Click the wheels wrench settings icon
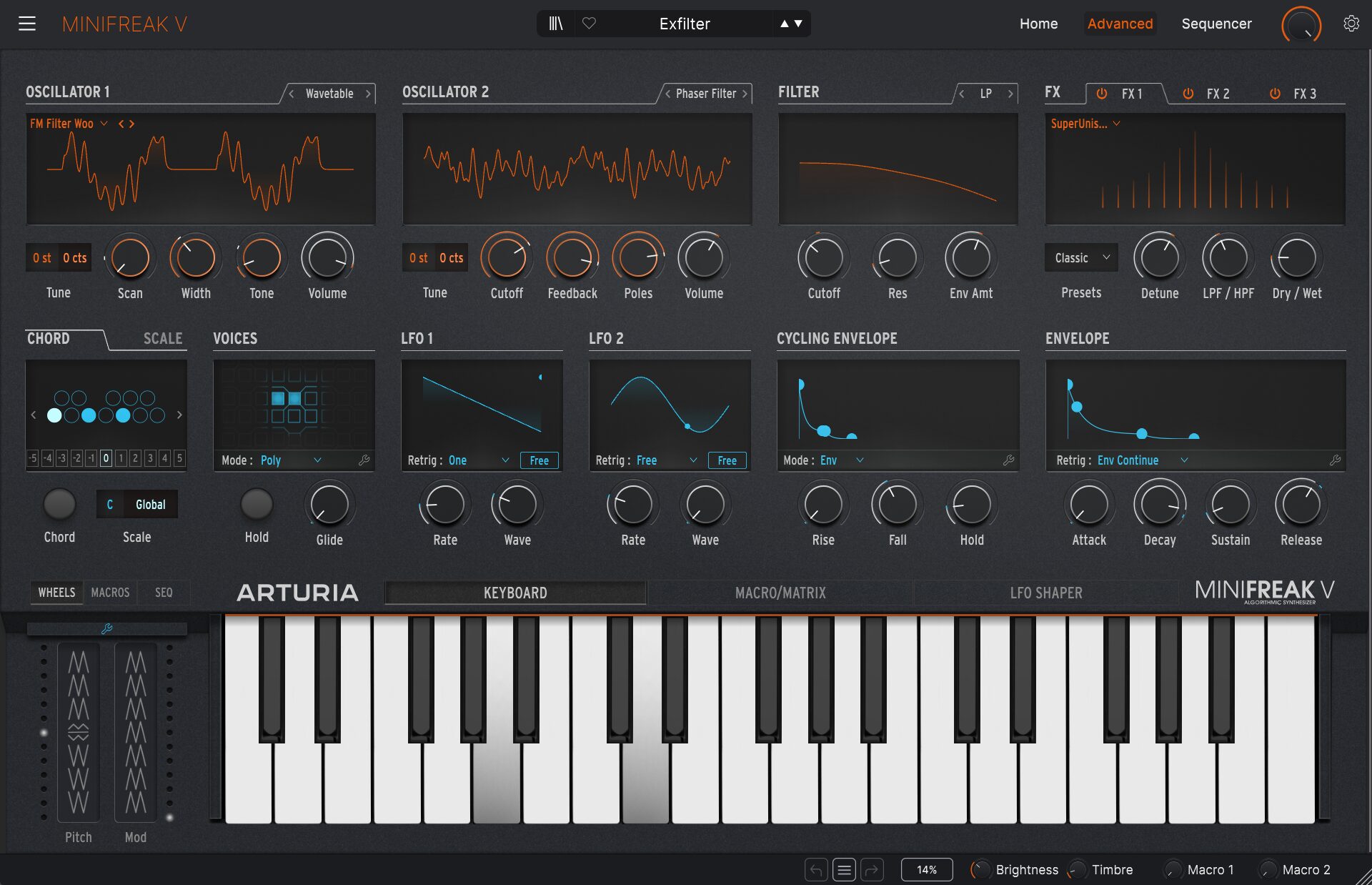Viewport: 1372px width, 885px height. pyautogui.click(x=106, y=629)
